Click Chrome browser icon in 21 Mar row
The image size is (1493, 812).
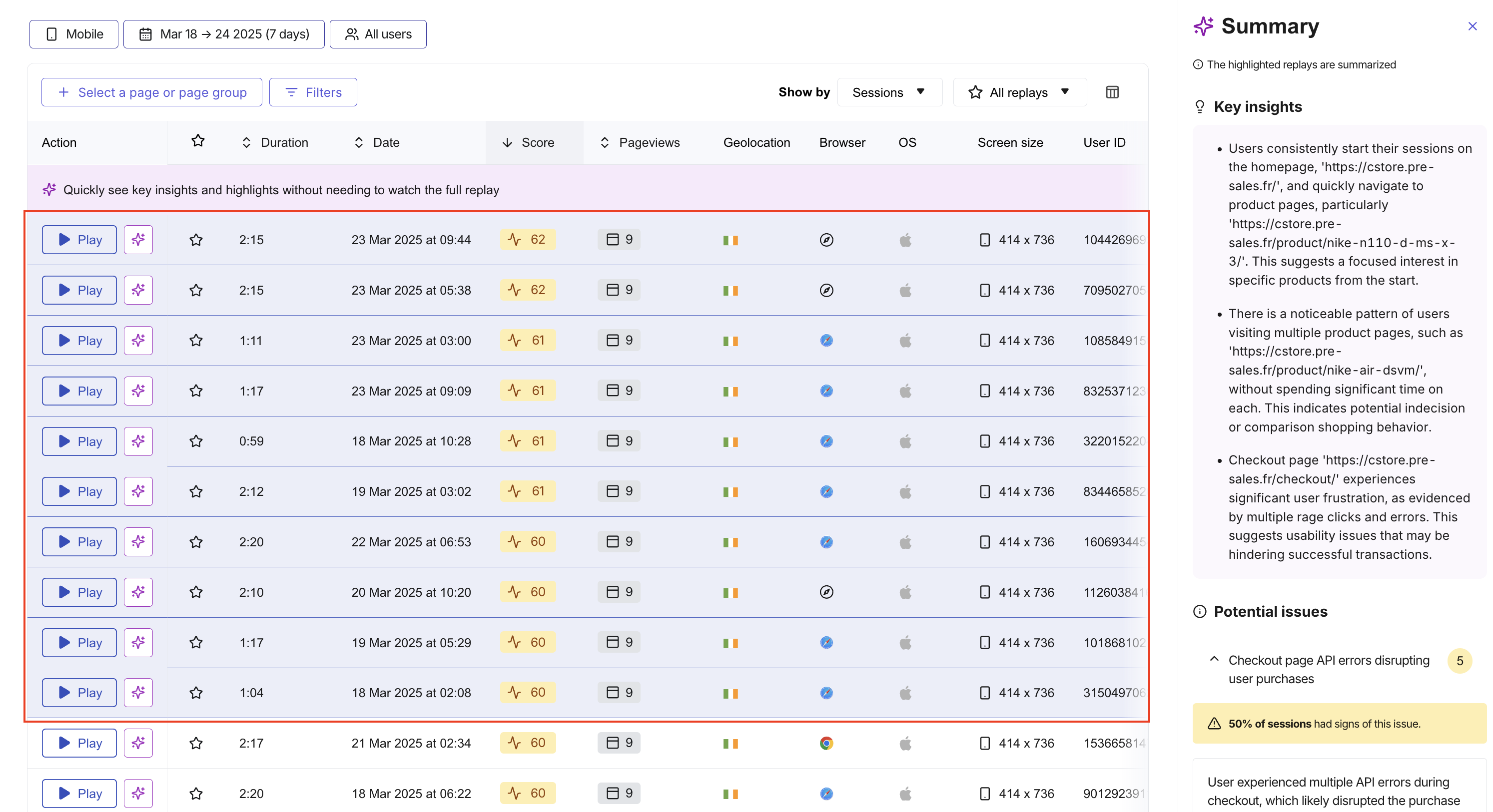826,743
